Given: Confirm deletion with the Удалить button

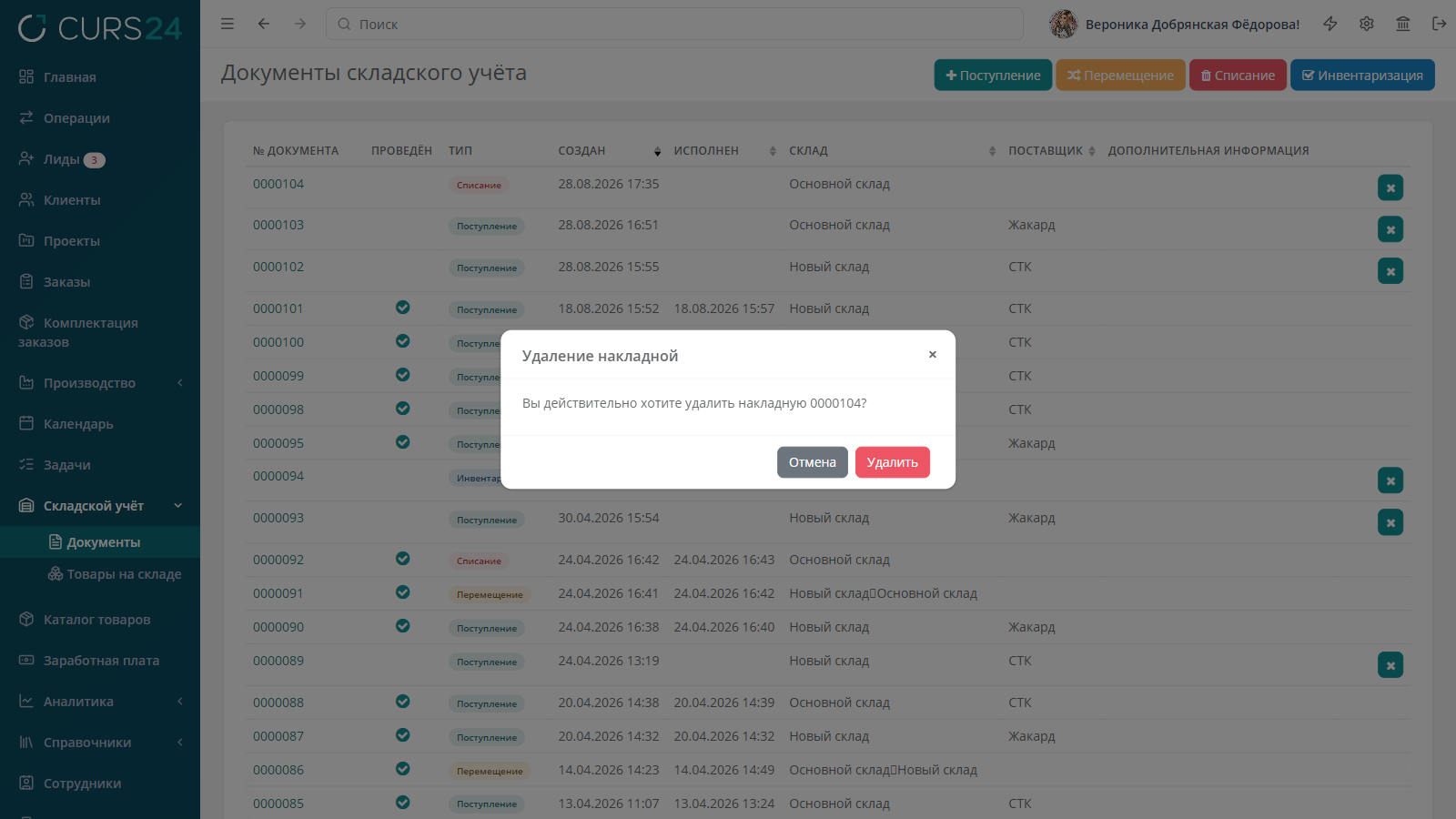Looking at the screenshot, I should coord(892,462).
